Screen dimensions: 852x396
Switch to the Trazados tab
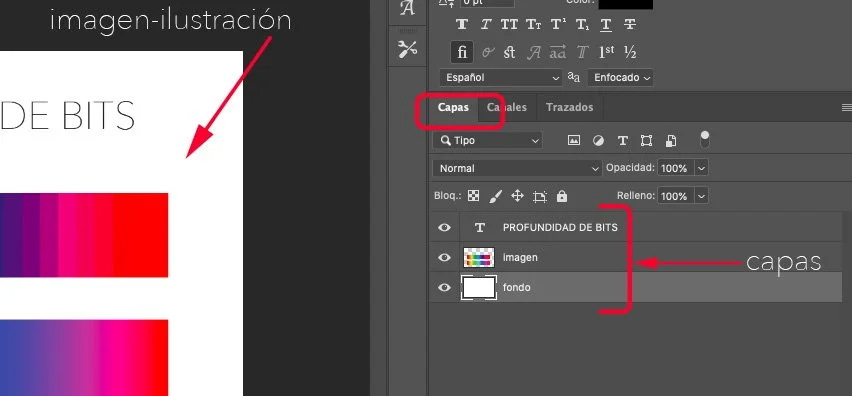pos(569,108)
